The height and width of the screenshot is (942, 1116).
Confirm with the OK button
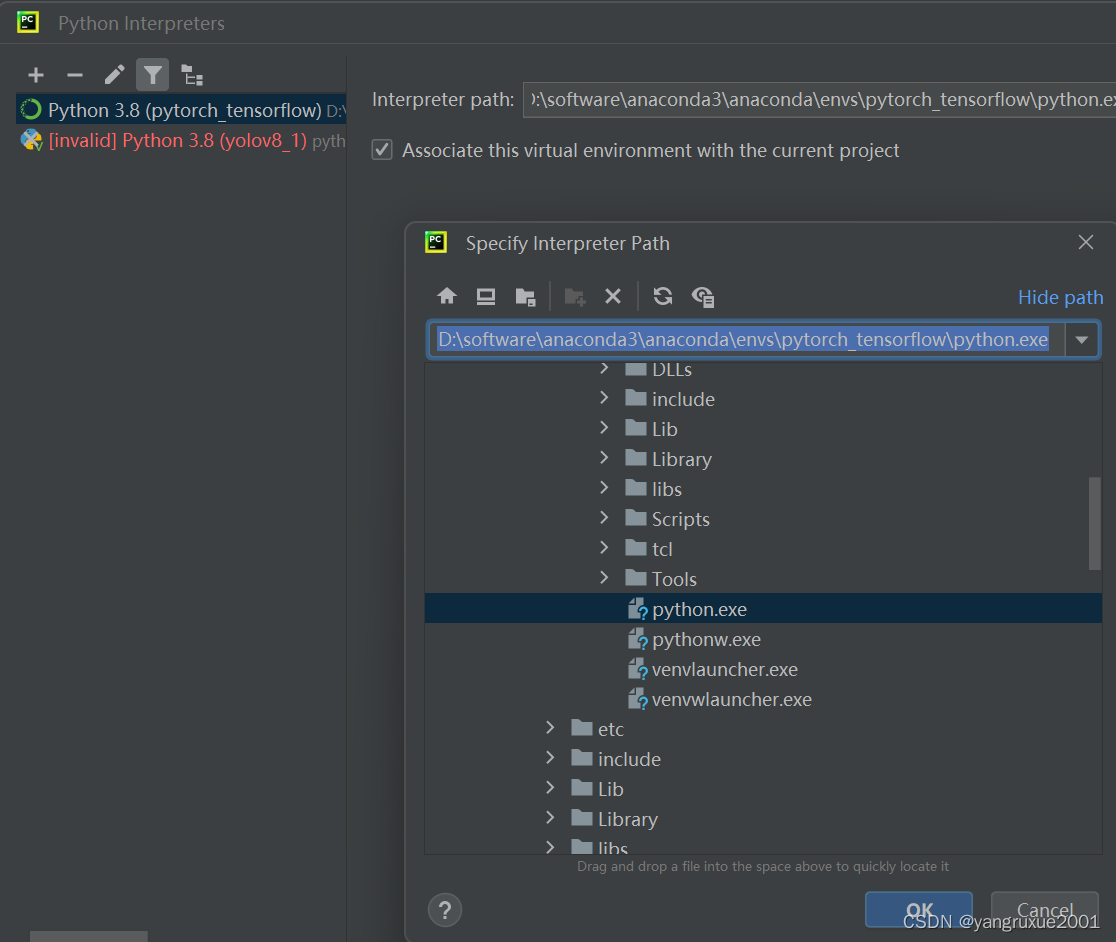pos(919,909)
